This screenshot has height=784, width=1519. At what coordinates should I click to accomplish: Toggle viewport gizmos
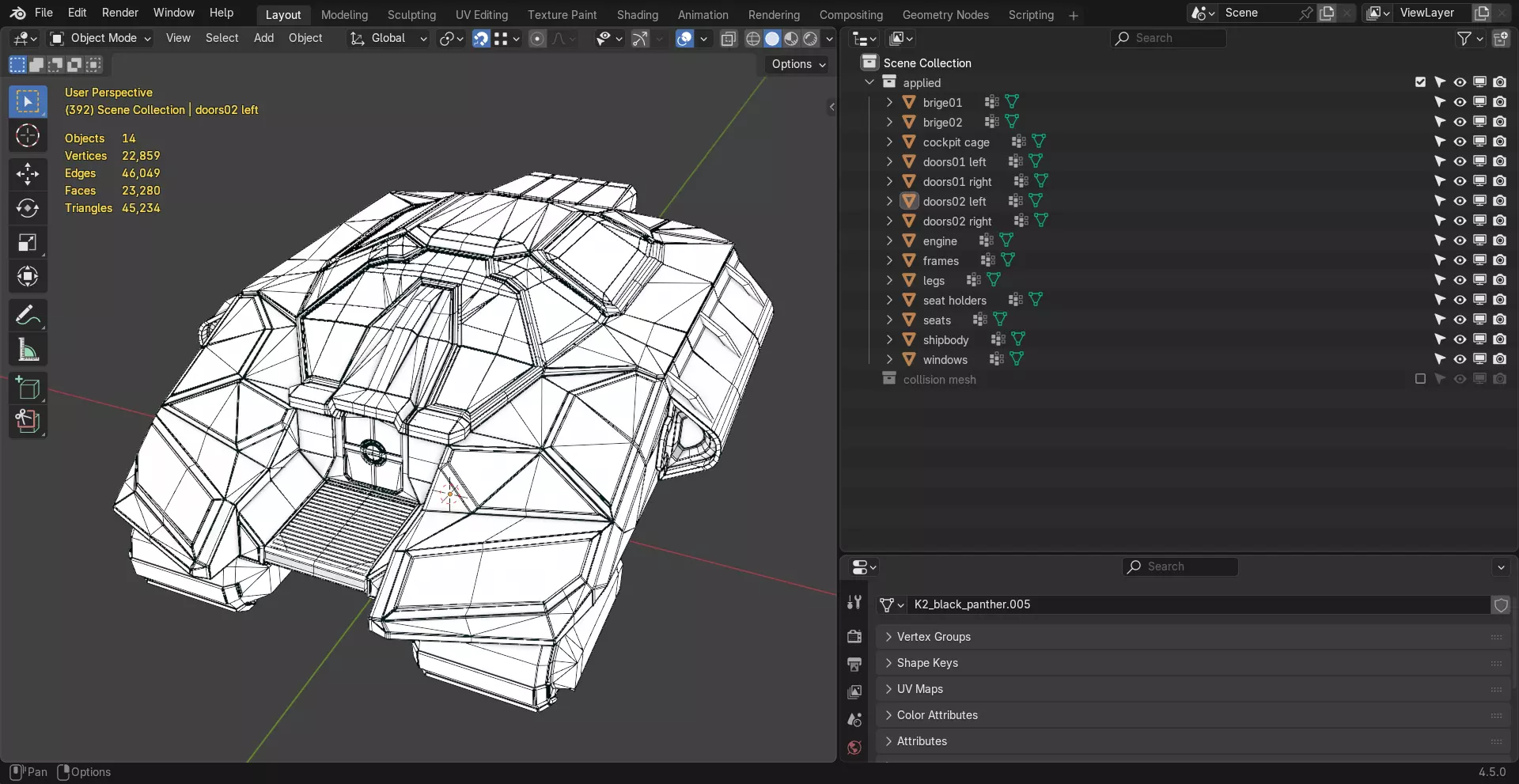[x=640, y=39]
